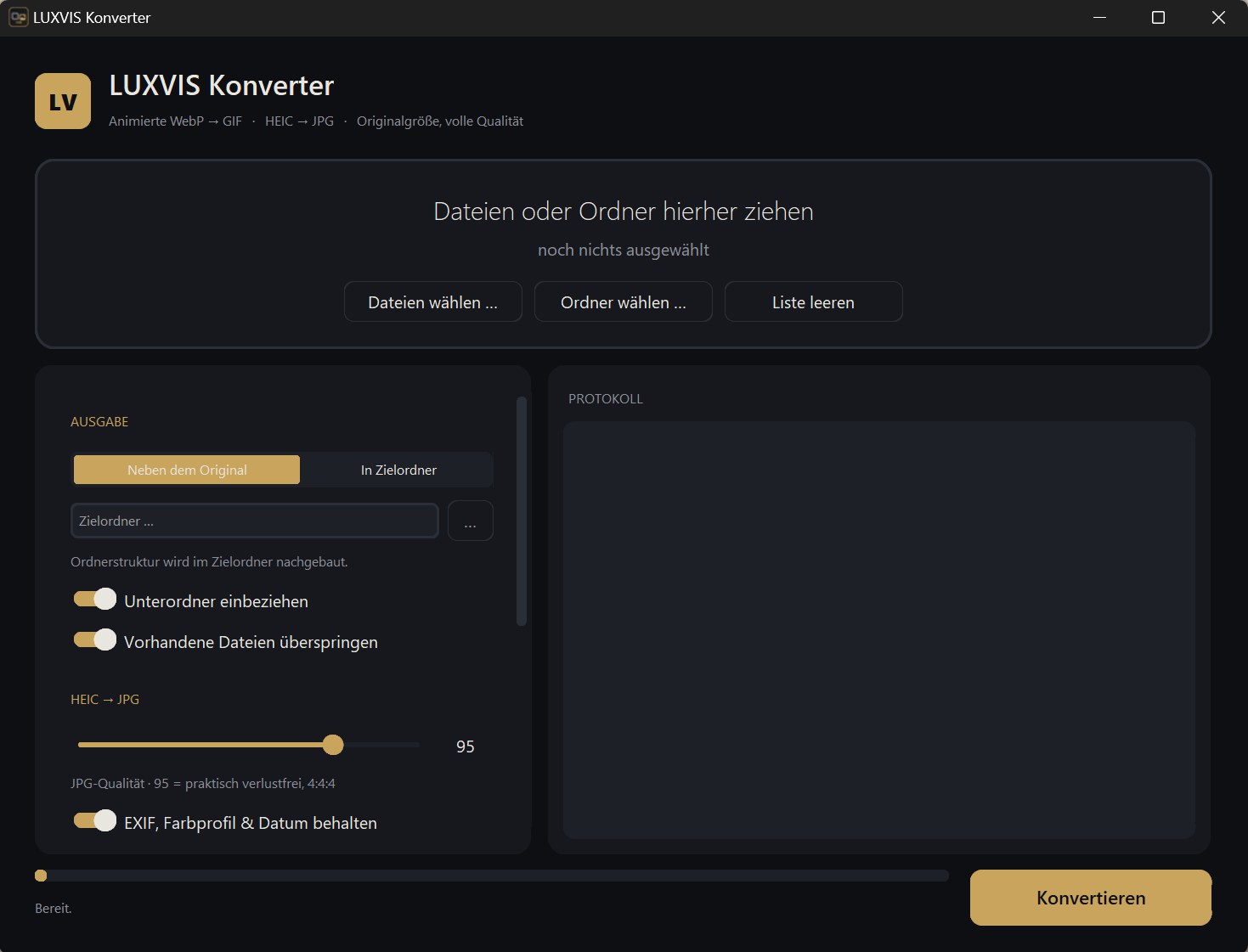Open the Dateien wählen dialog
Screen dimensions: 1248x952
pyautogui.click(x=433, y=301)
